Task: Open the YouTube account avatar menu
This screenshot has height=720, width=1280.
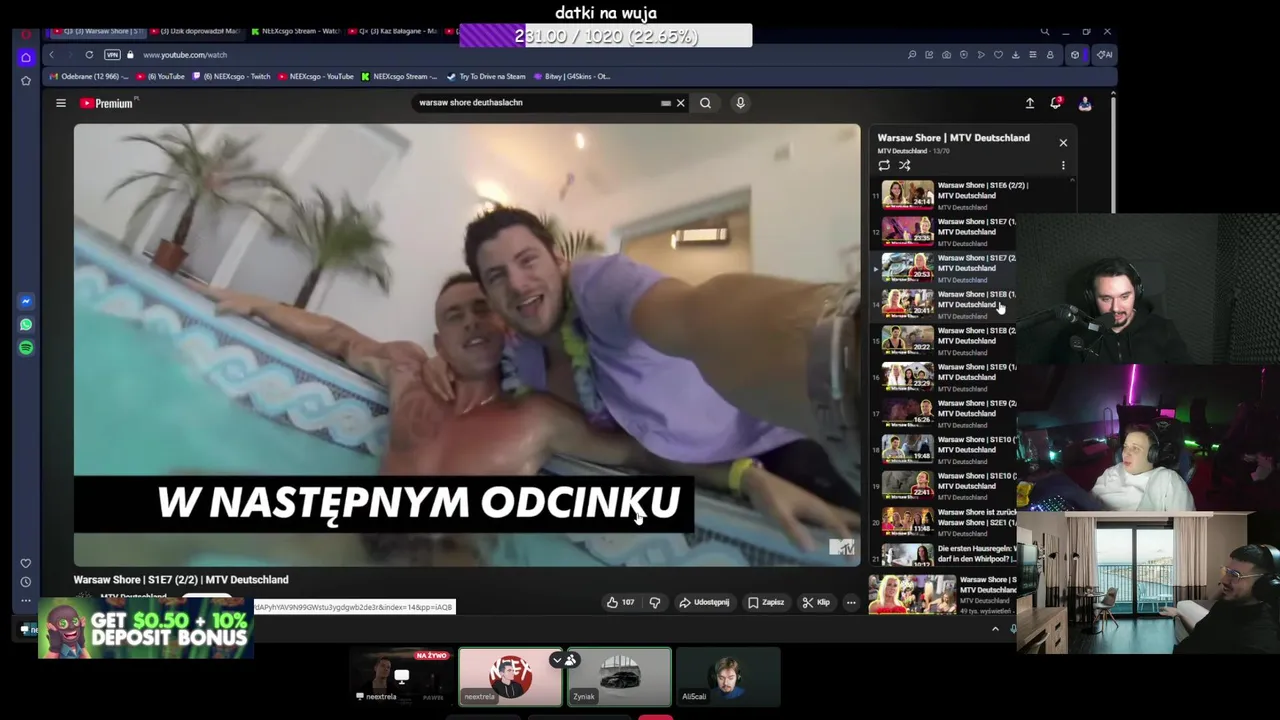Action: (x=1084, y=103)
